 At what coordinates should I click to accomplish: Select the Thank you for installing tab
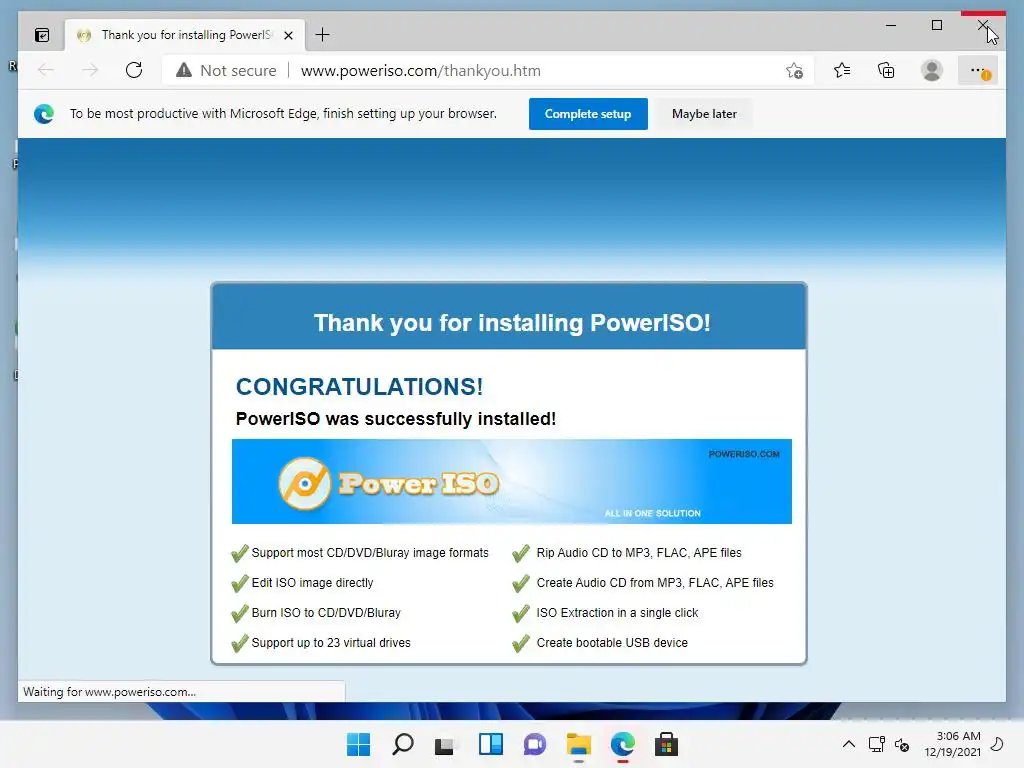pos(185,35)
